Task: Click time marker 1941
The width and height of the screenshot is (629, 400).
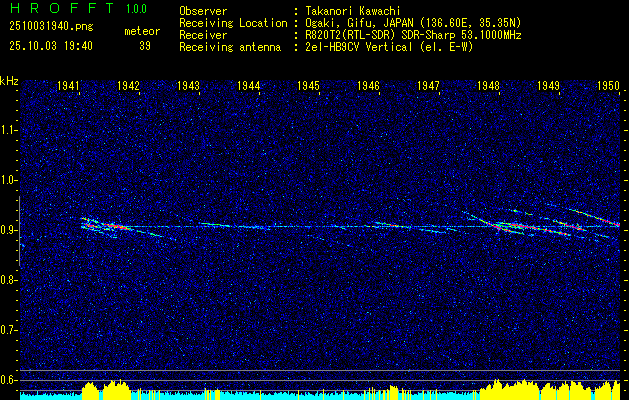Action: [68, 85]
